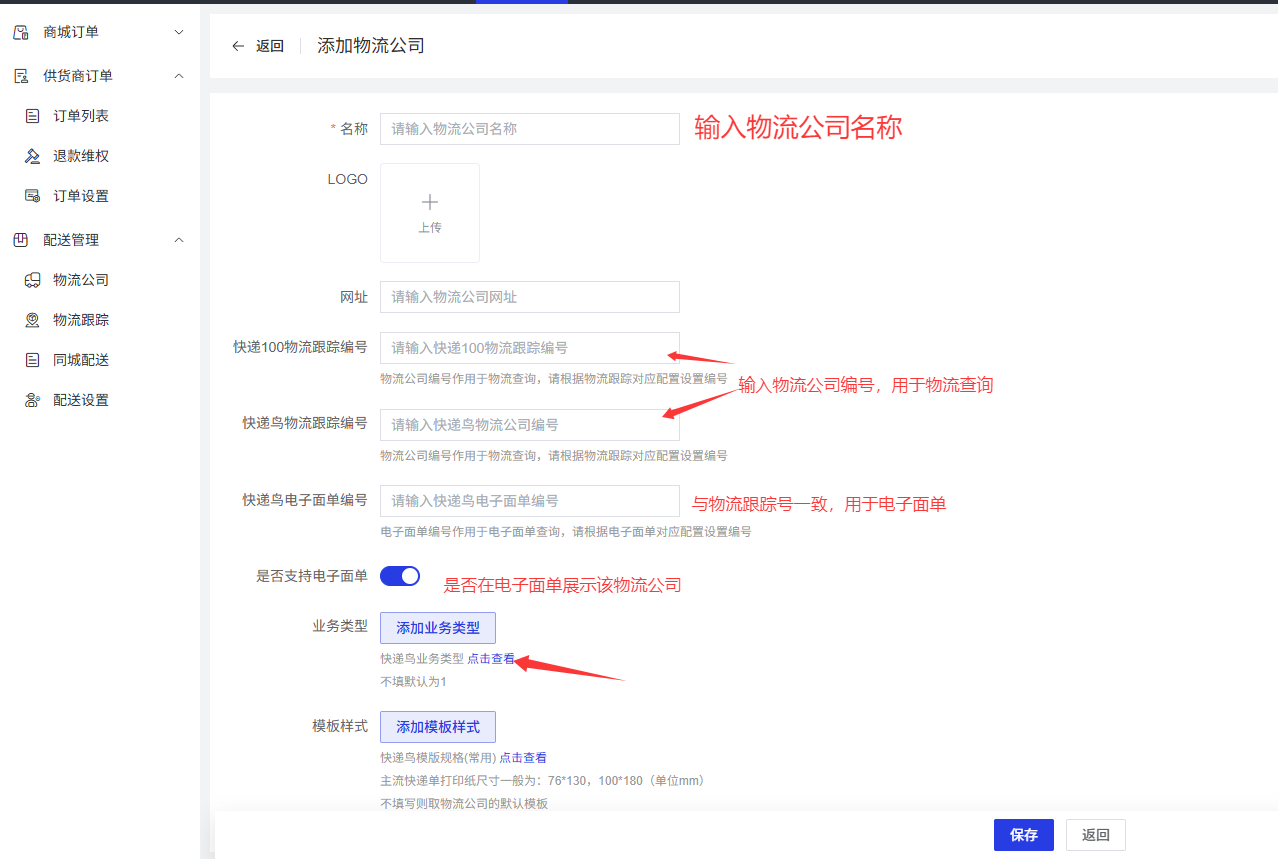Click the 供货商订单 sidebar icon
Image resolution: width=1278 pixels, height=862 pixels.
(20, 76)
